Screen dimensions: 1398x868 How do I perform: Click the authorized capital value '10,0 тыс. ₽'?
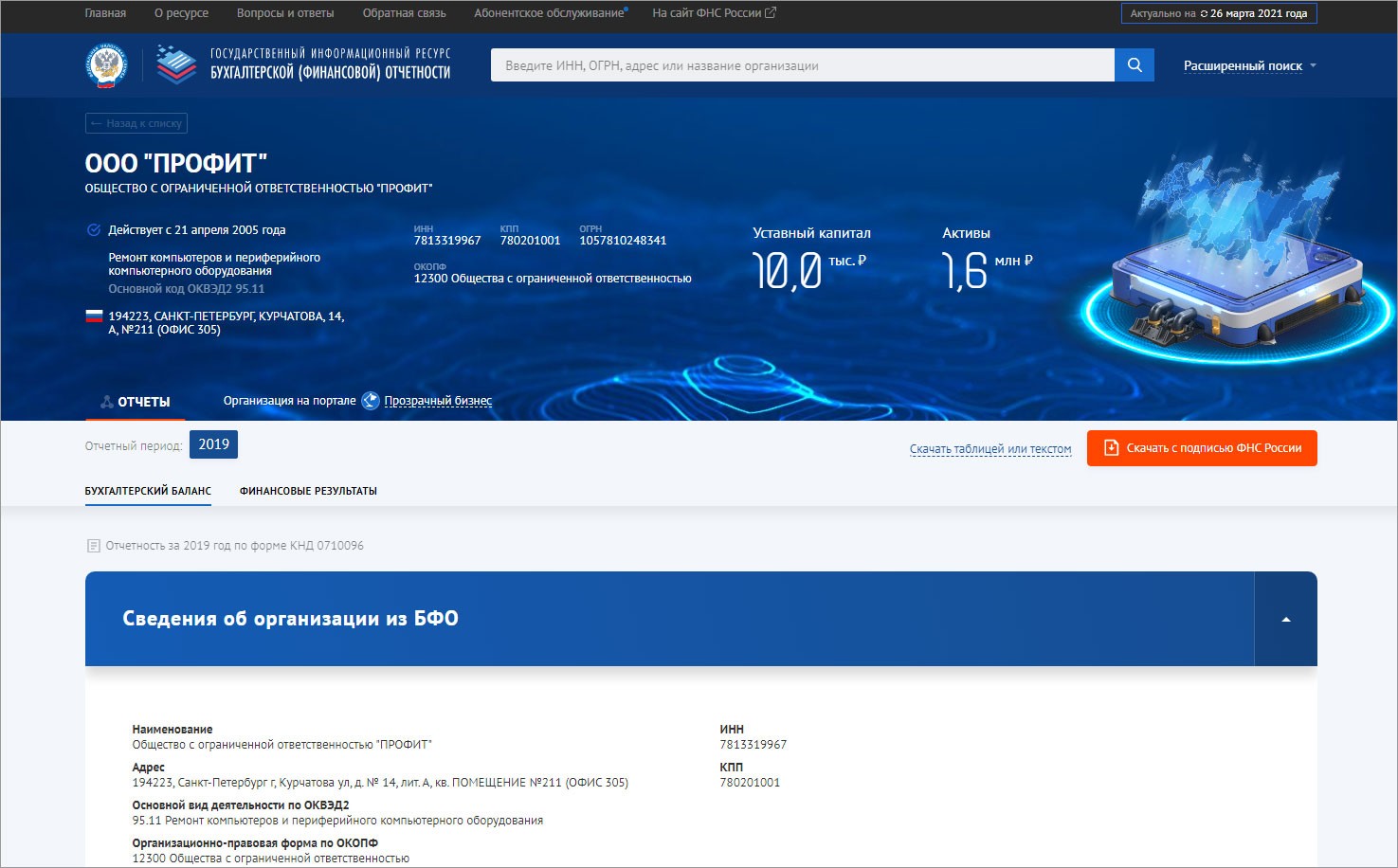tap(809, 270)
